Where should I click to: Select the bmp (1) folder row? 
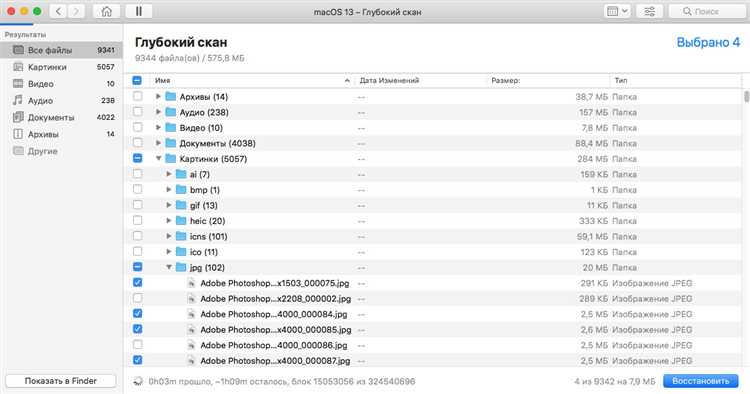tap(433, 190)
